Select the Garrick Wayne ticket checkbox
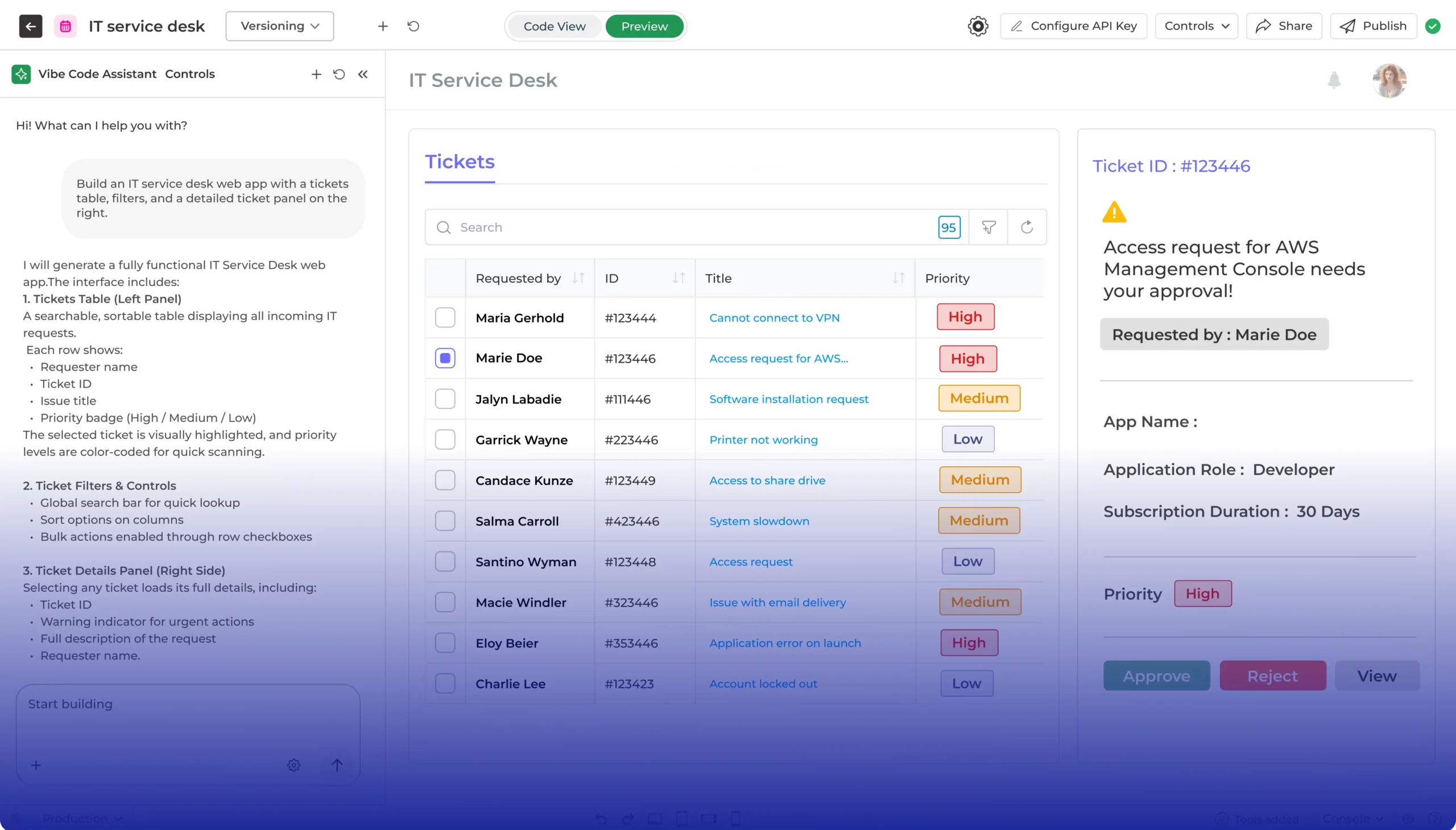Image resolution: width=1456 pixels, height=830 pixels. [445, 439]
